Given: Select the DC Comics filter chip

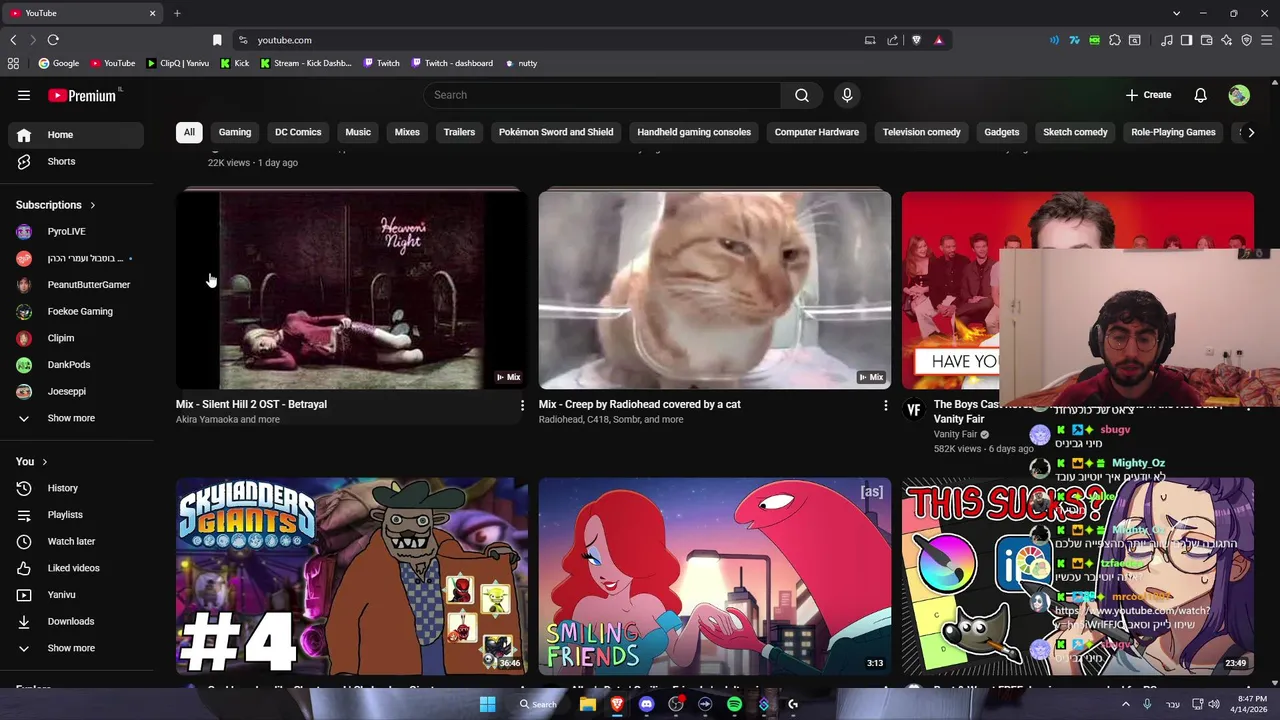Looking at the screenshot, I should (x=298, y=132).
